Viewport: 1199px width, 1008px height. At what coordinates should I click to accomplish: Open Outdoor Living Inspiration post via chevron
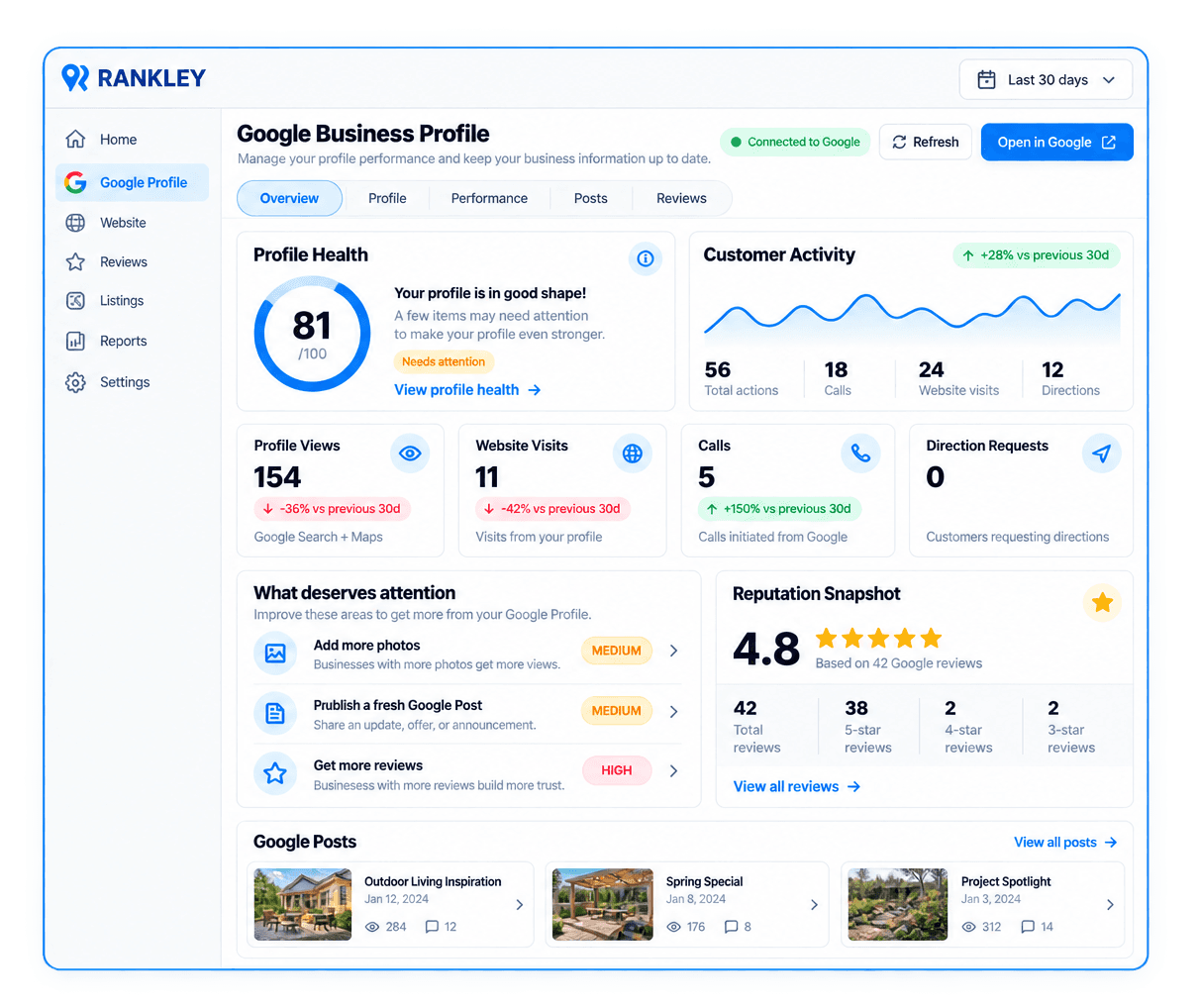pyautogui.click(x=520, y=905)
